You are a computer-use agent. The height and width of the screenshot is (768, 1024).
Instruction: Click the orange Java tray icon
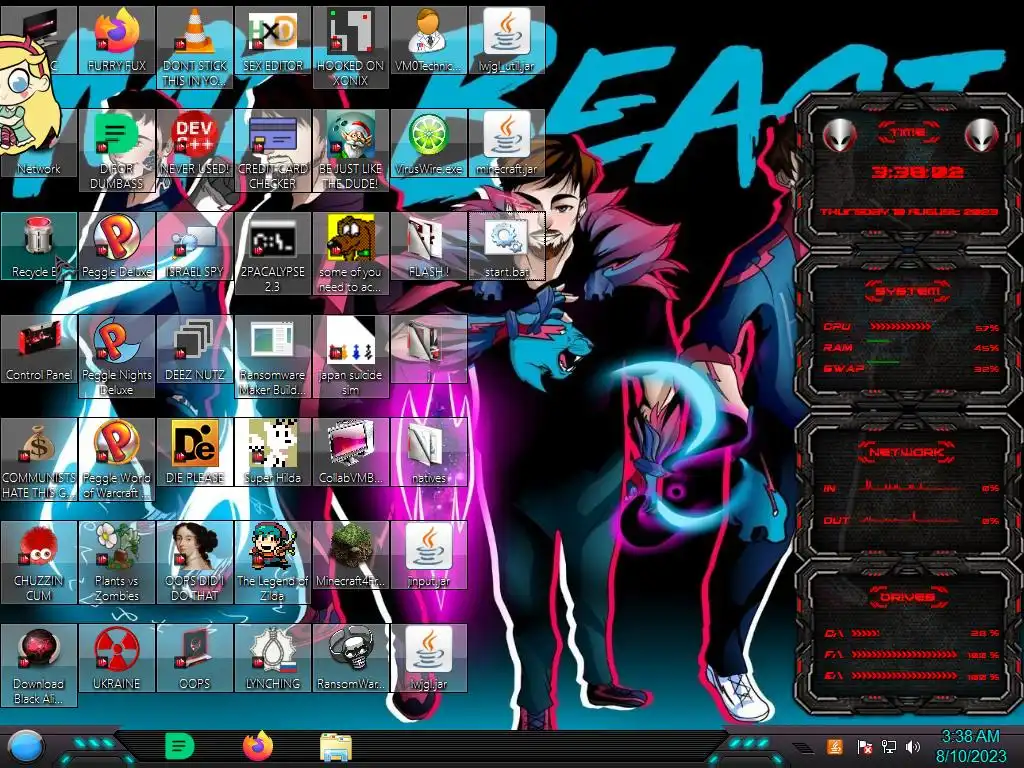[x=835, y=746]
